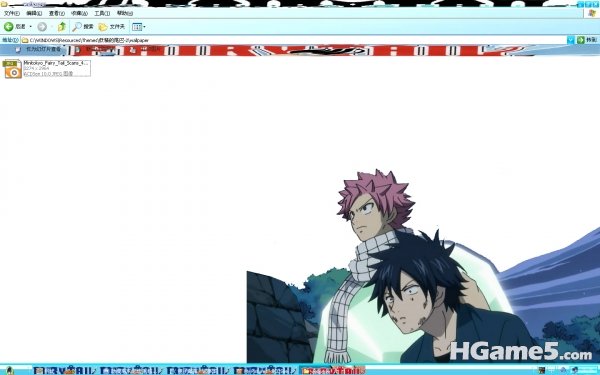Expand the address bar history dropdown

pyautogui.click(x=571, y=40)
